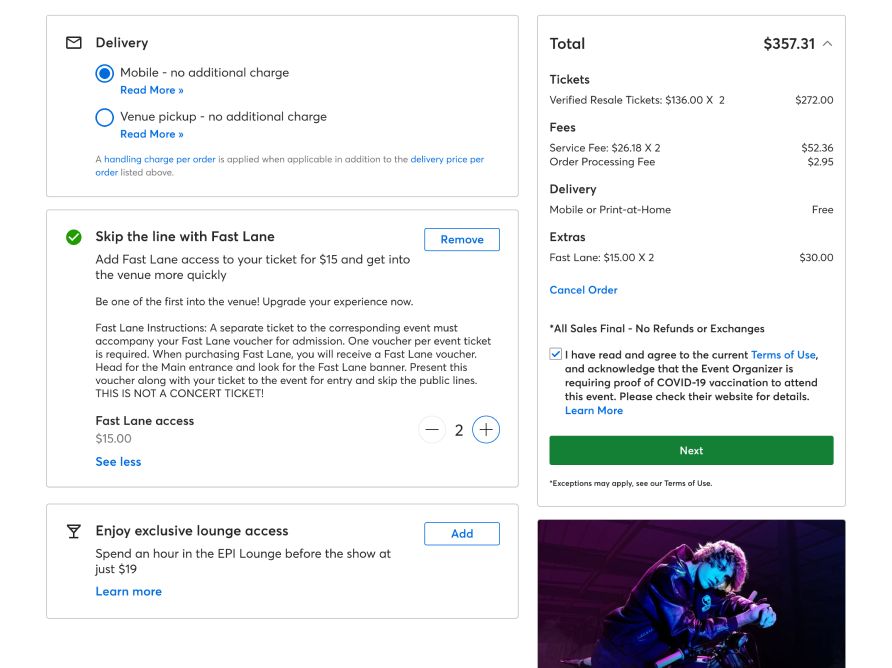The image size is (892, 668).
Task: Click the green Fast Lane checkmark icon
Action: click(74, 237)
